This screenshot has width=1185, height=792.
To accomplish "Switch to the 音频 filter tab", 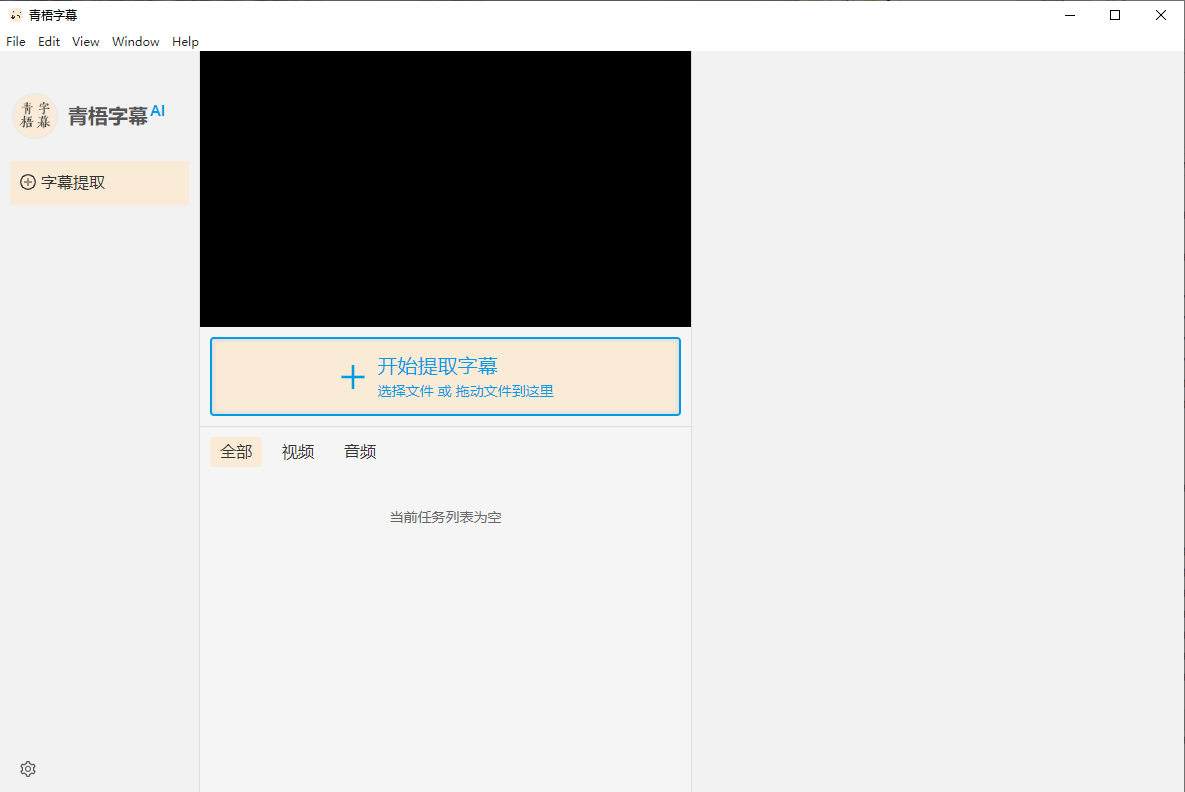I will point(359,451).
